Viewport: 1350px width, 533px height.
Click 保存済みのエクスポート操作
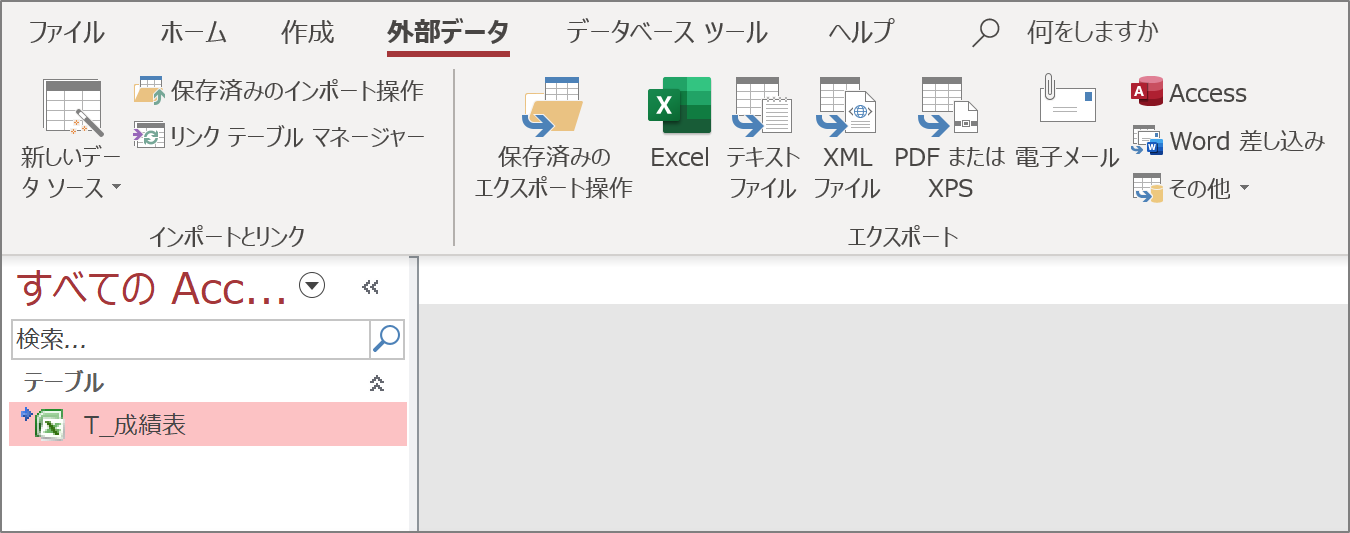553,140
